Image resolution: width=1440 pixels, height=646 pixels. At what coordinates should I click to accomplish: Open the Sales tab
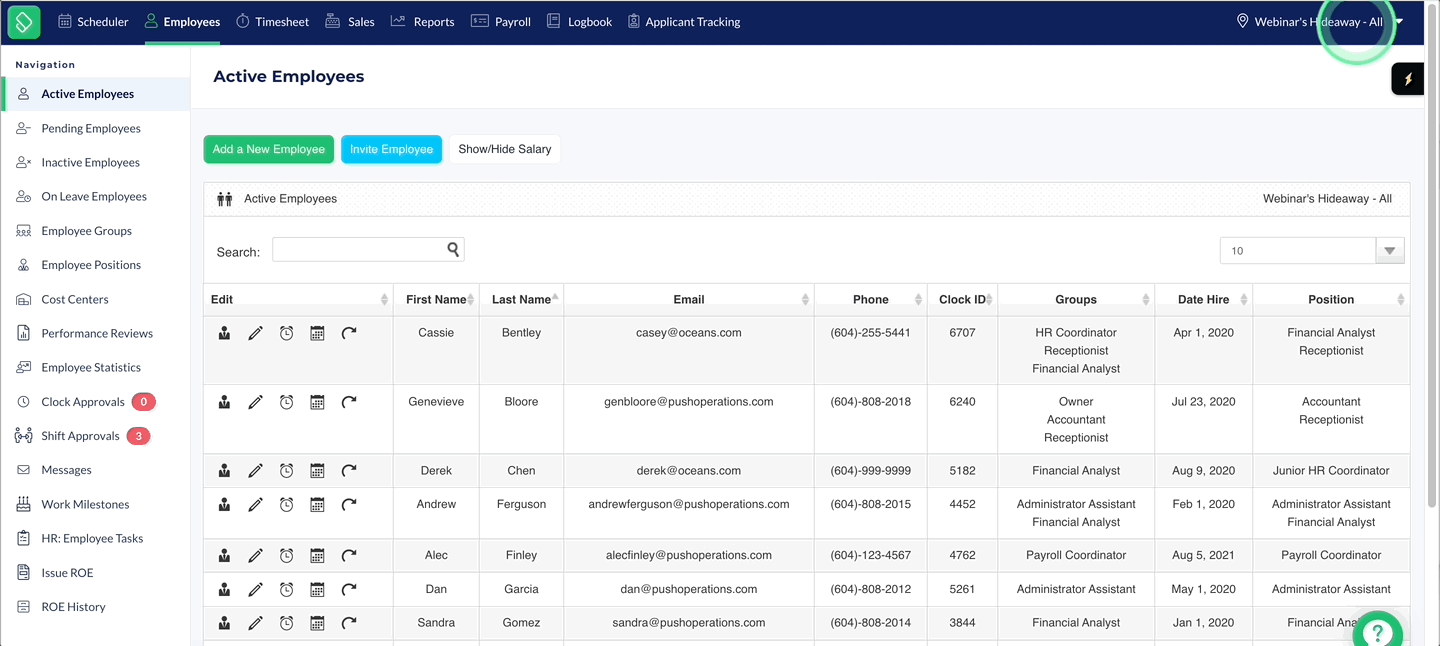coord(350,21)
